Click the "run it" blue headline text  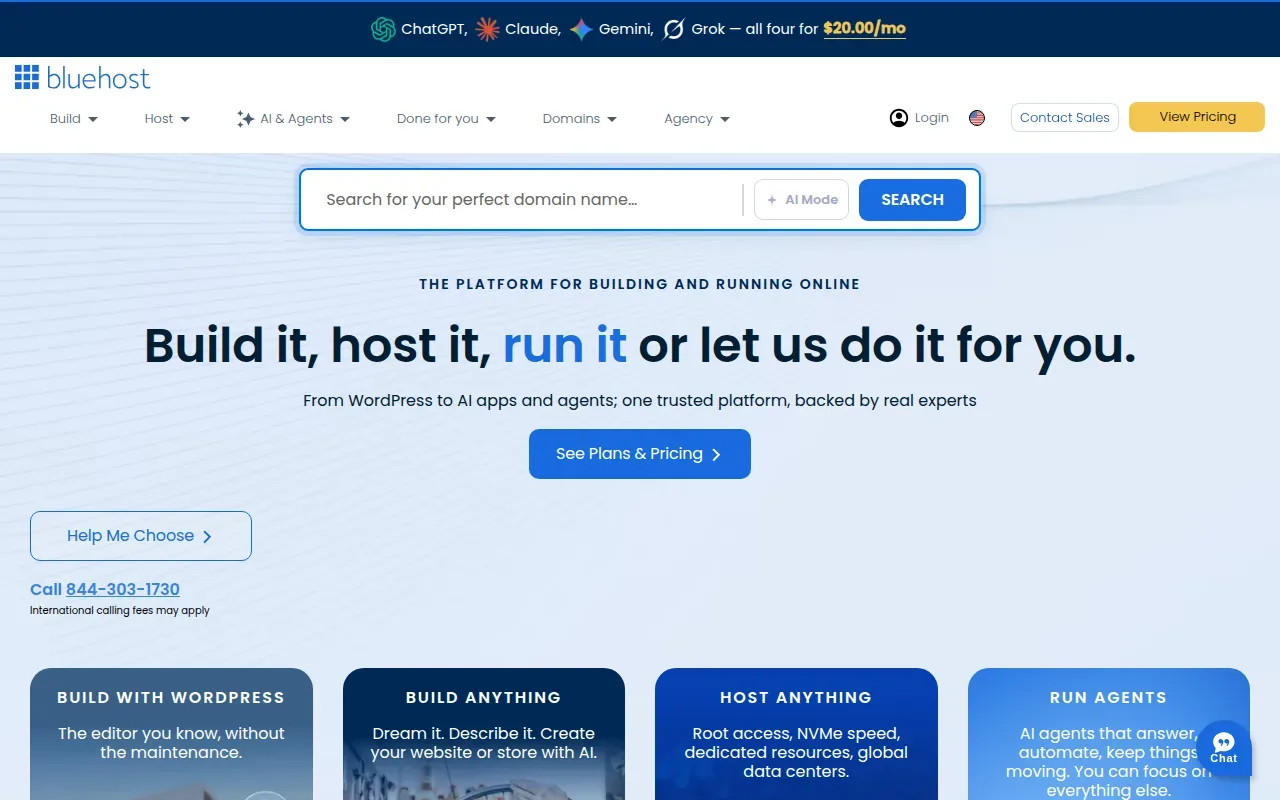[565, 345]
